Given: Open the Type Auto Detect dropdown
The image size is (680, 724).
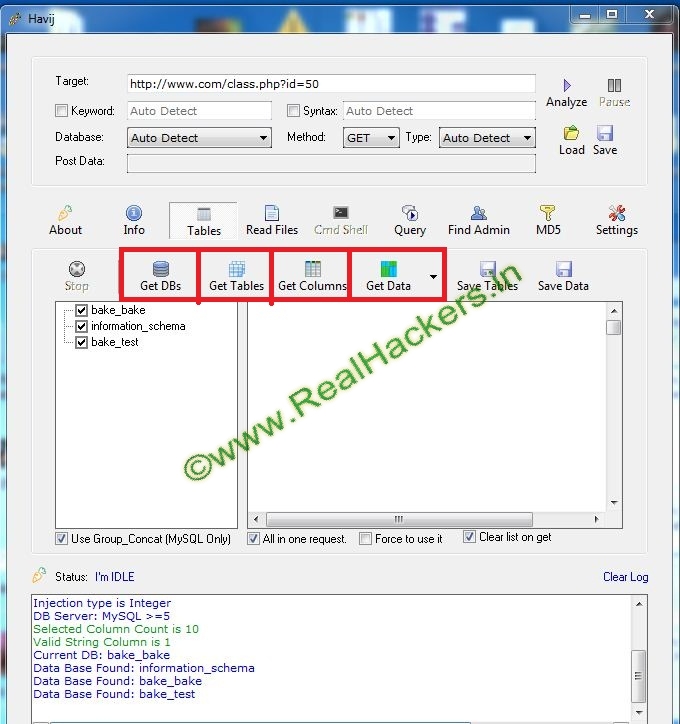Looking at the screenshot, I should 487,138.
